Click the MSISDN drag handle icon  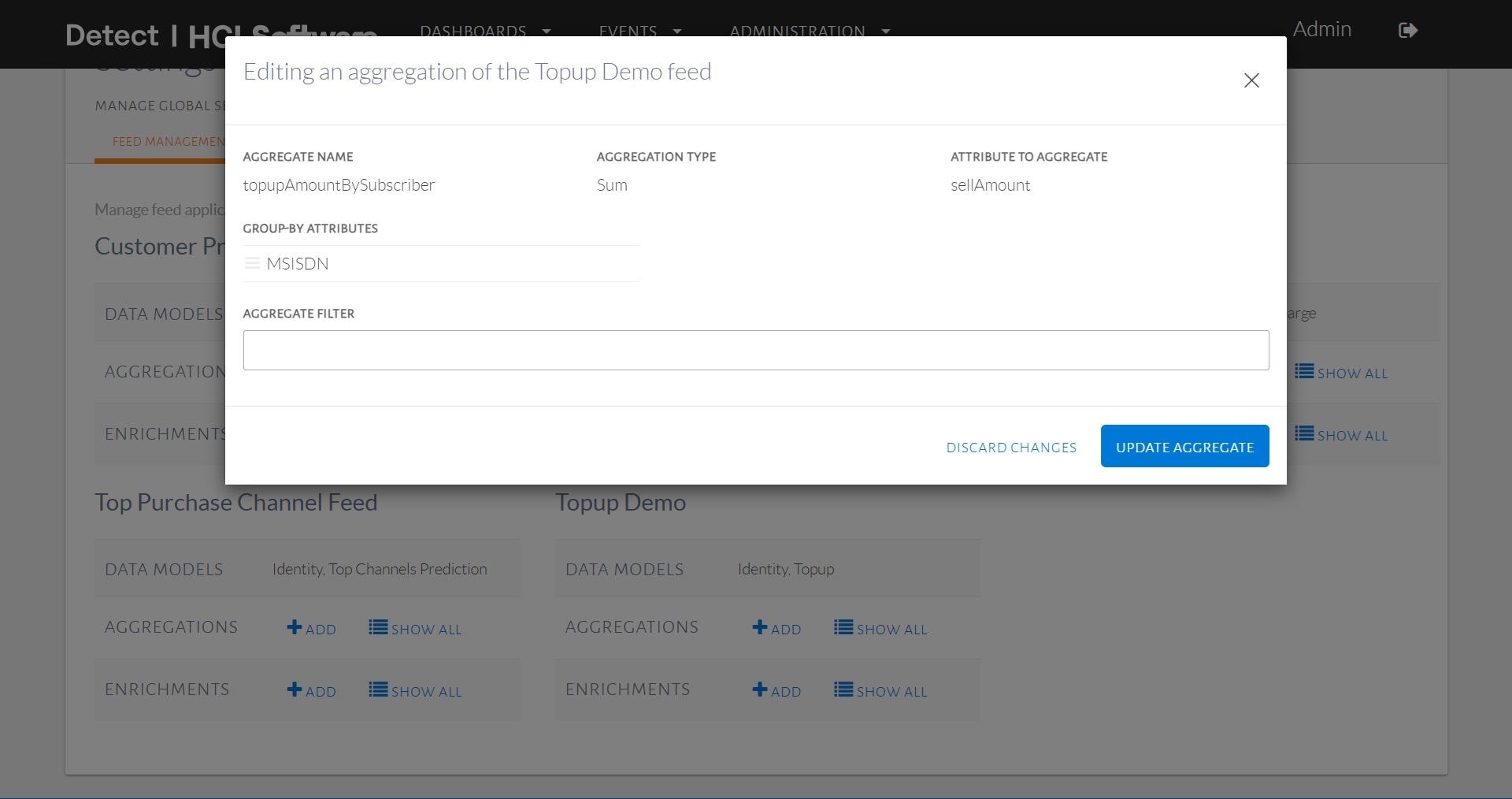[x=252, y=263]
